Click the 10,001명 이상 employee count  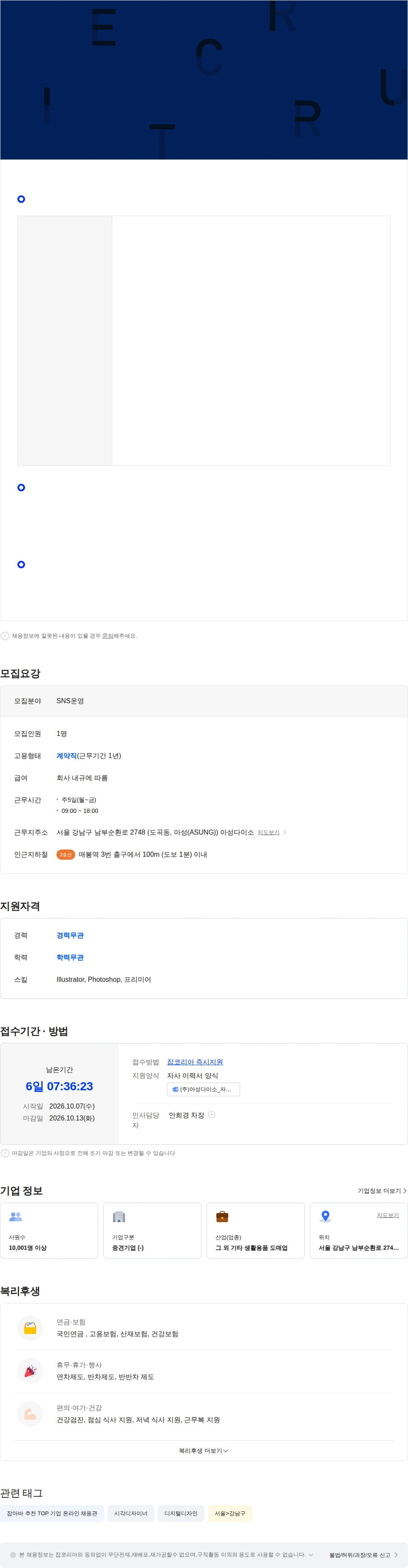pos(28,1247)
